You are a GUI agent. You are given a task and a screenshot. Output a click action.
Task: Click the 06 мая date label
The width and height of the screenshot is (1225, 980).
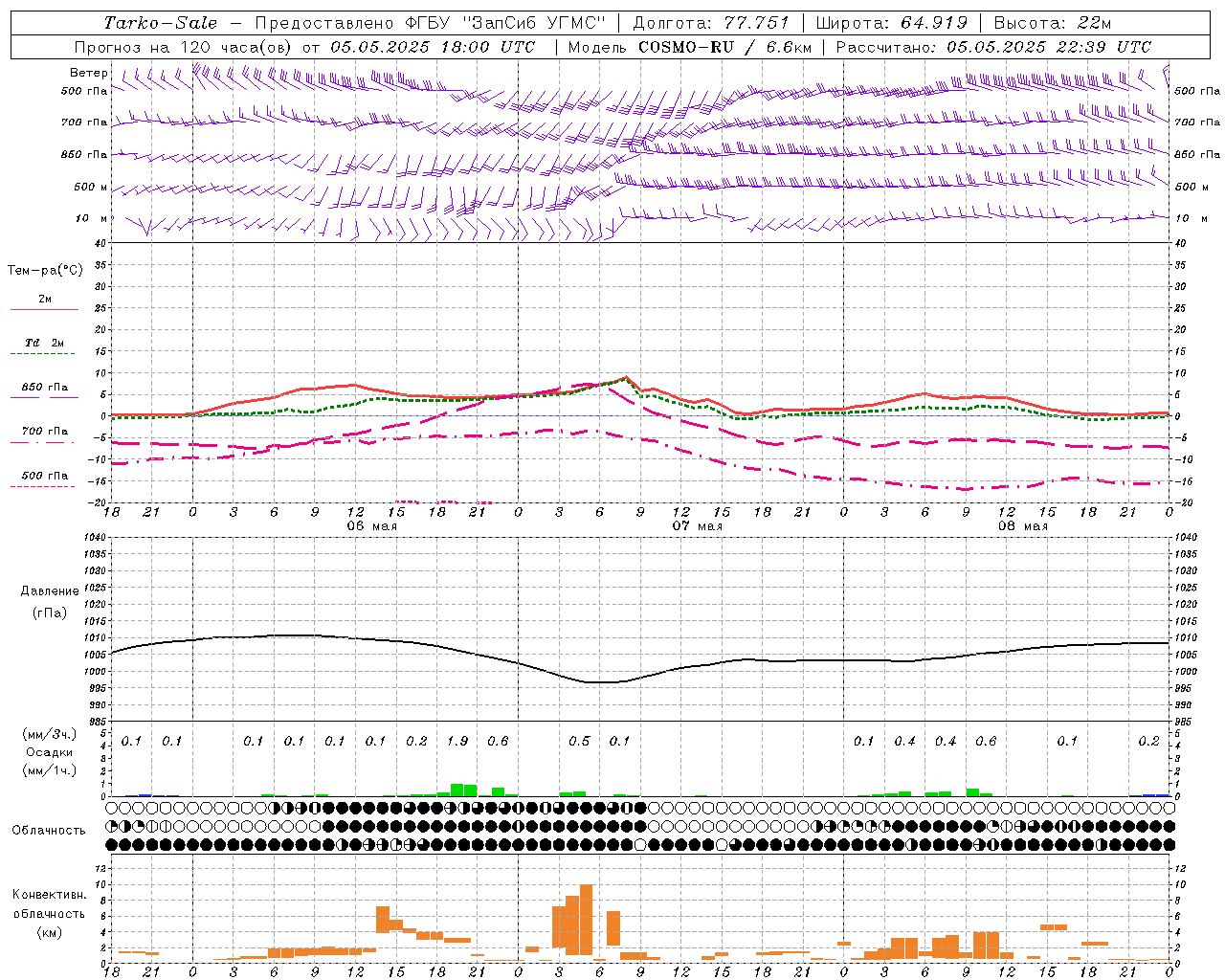(371, 526)
